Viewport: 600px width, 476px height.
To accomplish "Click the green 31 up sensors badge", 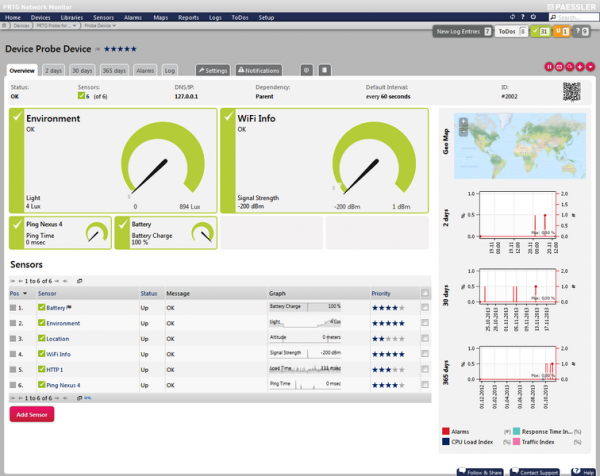I will [540, 31].
